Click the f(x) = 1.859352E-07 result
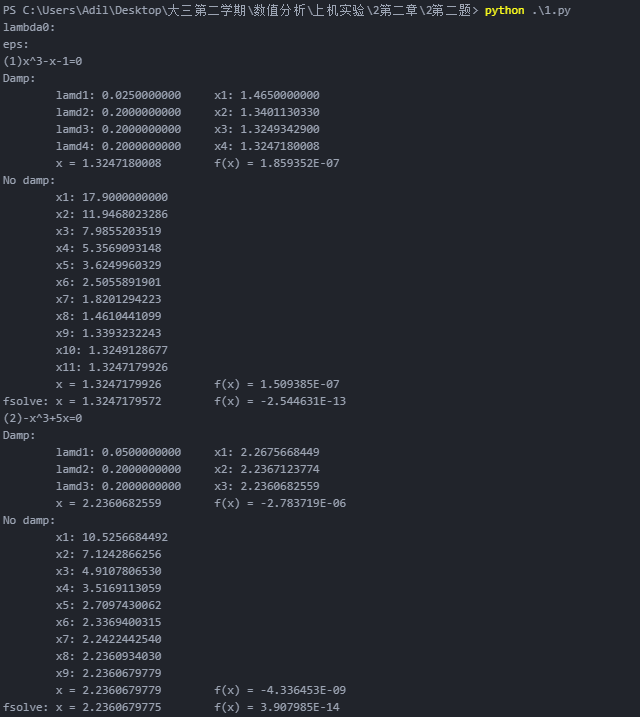This screenshot has height=717, width=640. point(277,163)
